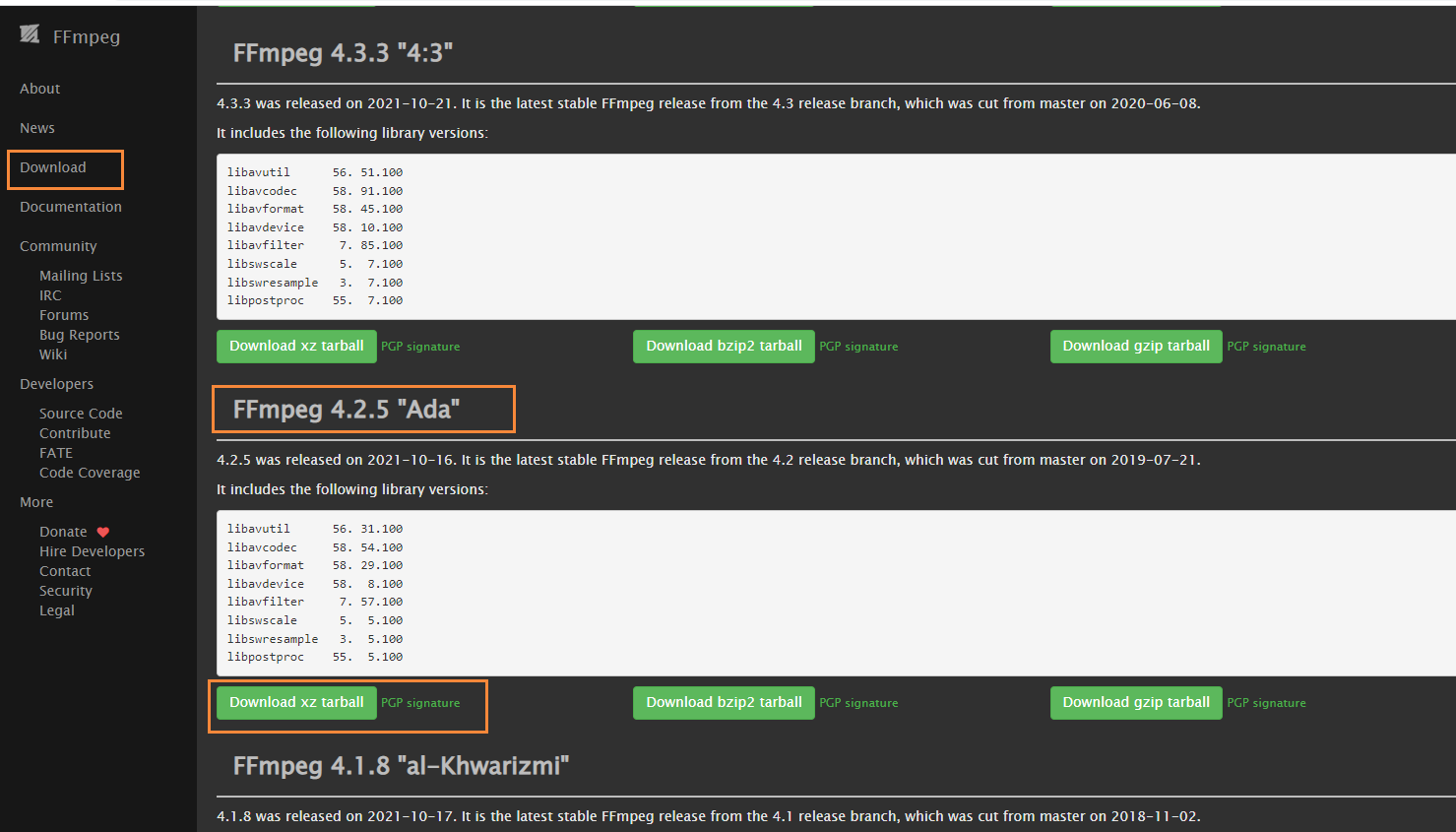Click libavfilter 7. 57.100 line

point(315,602)
